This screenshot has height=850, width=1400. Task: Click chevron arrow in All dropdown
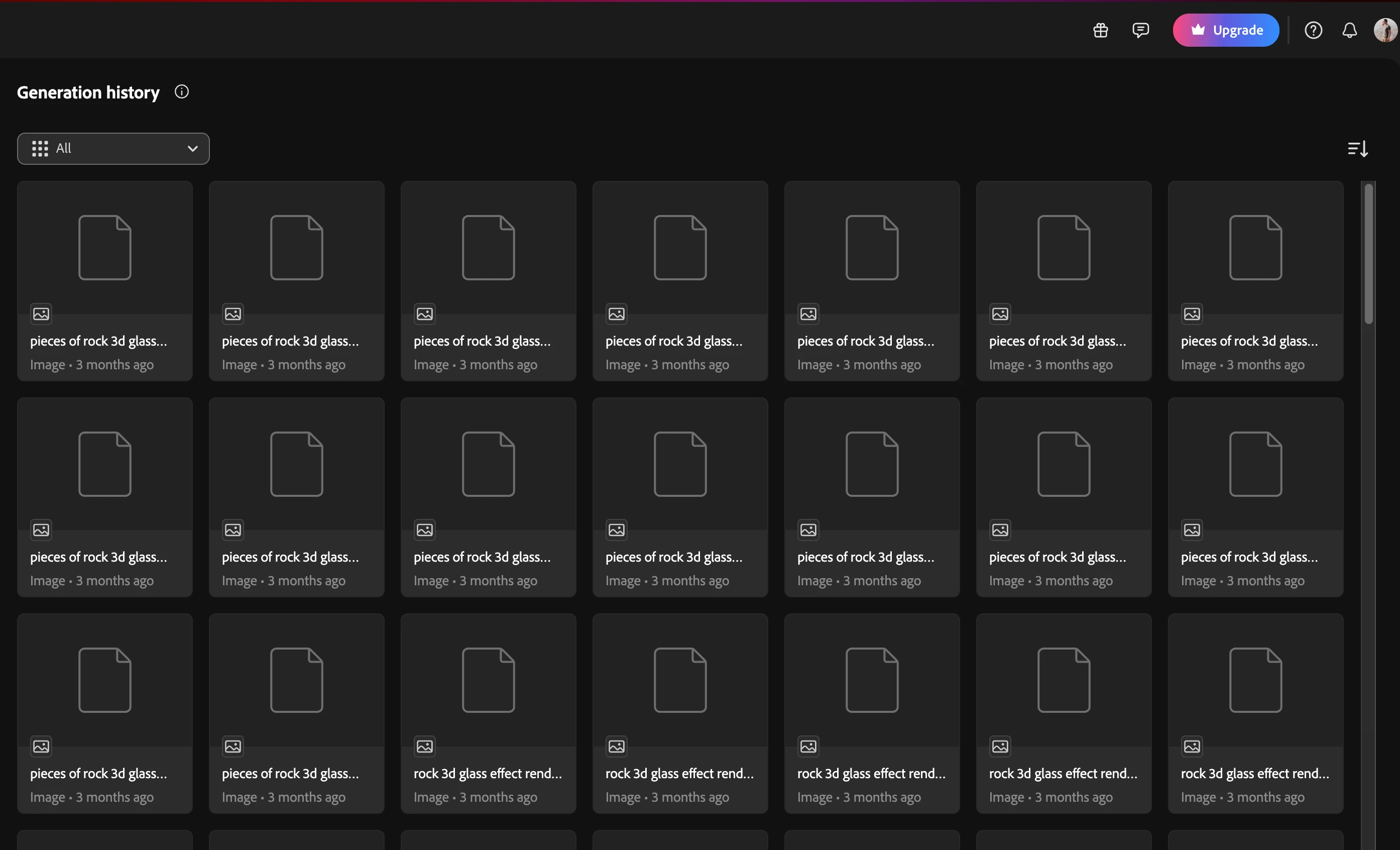193,149
